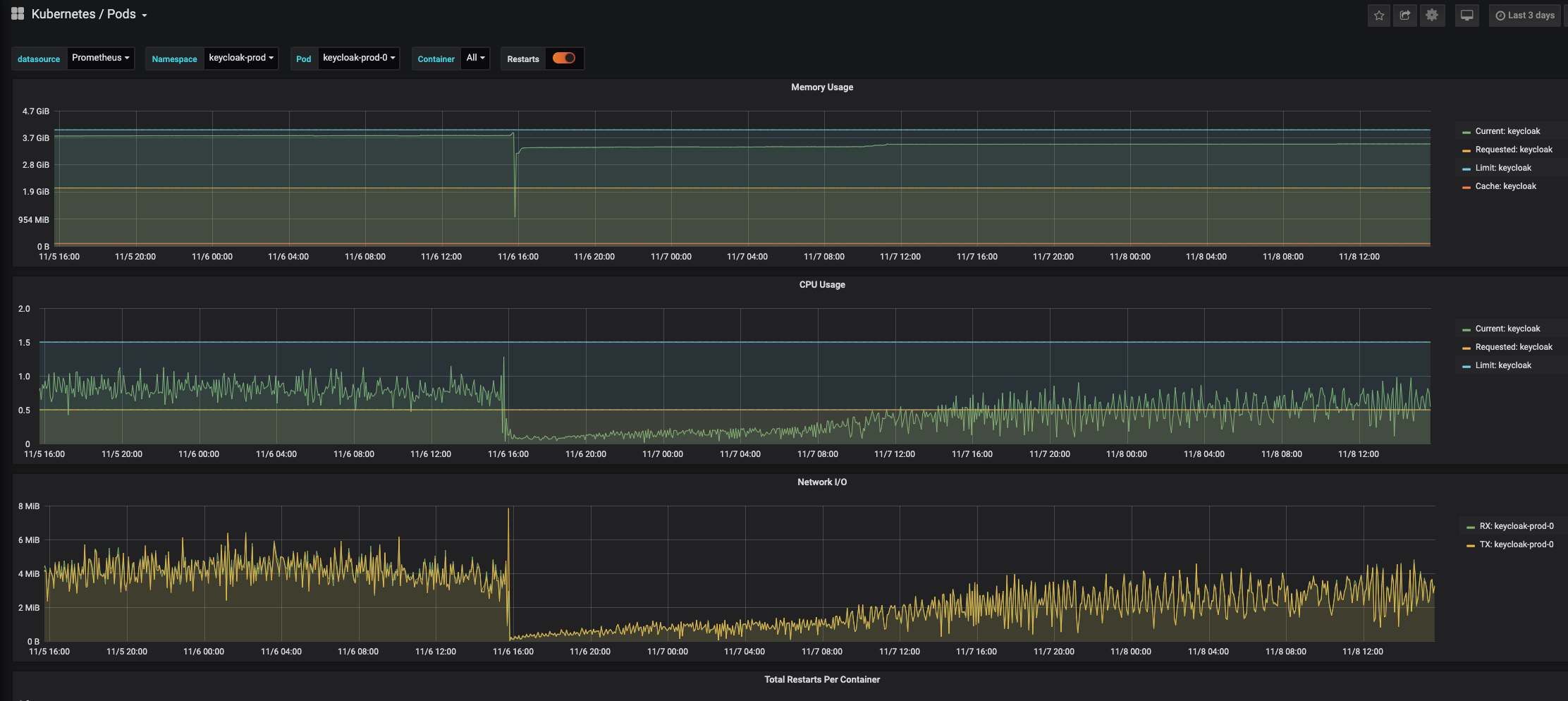This screenshot has height=701, width=1568.
Task: Toggle Limit: keycloak series in Memory Usage legend
Action: tap(1503, 168)
